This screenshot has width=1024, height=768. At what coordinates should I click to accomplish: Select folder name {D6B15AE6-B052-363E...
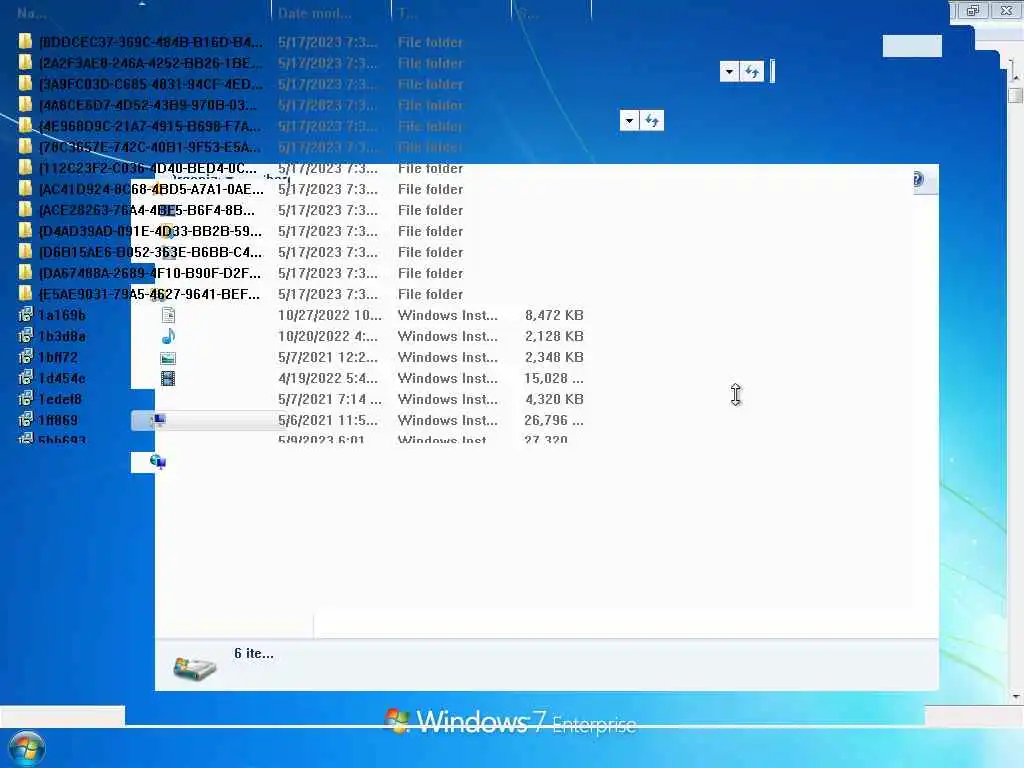[x=150, y=252]
